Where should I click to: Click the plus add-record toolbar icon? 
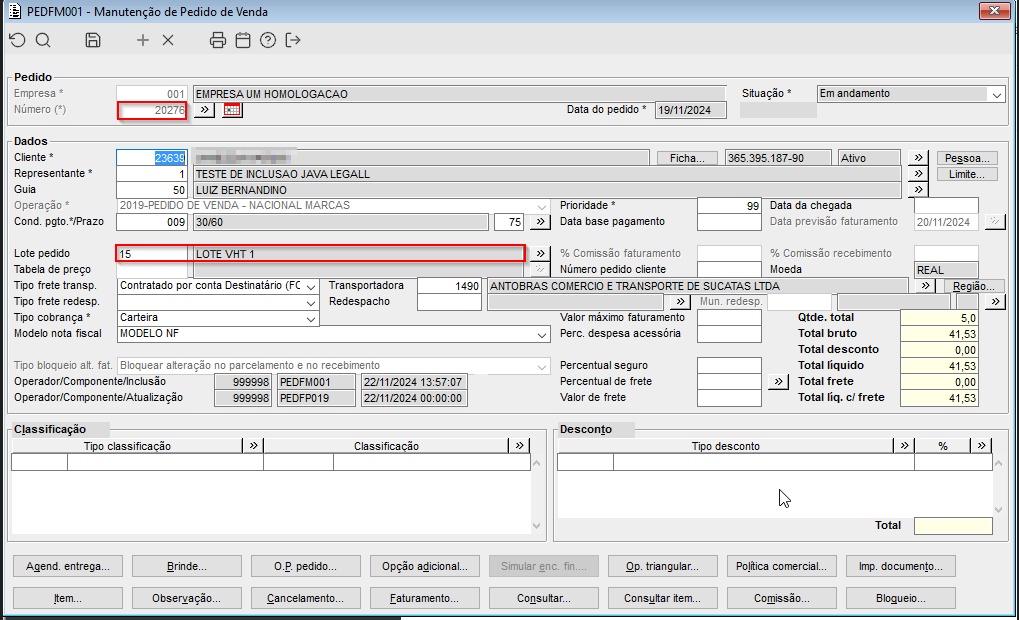(x=143, y=40)
